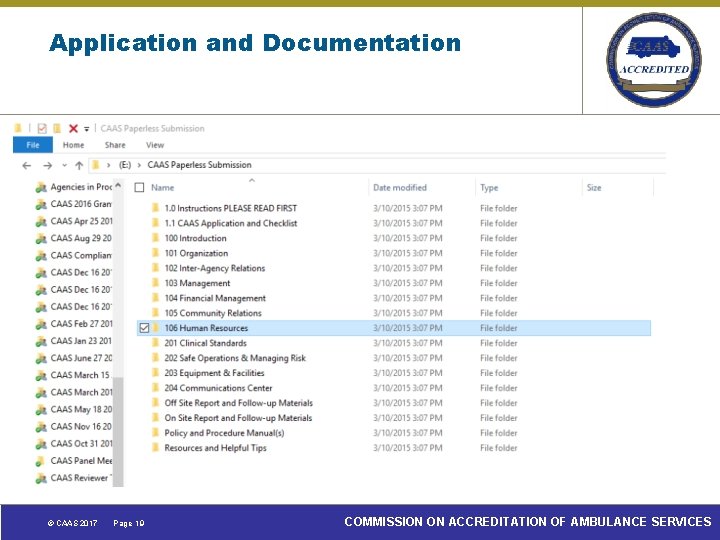This screenshot has width=720, height=540.
Task: Click the navigation pane scrollbar thumb
Action: click(118, 432)
